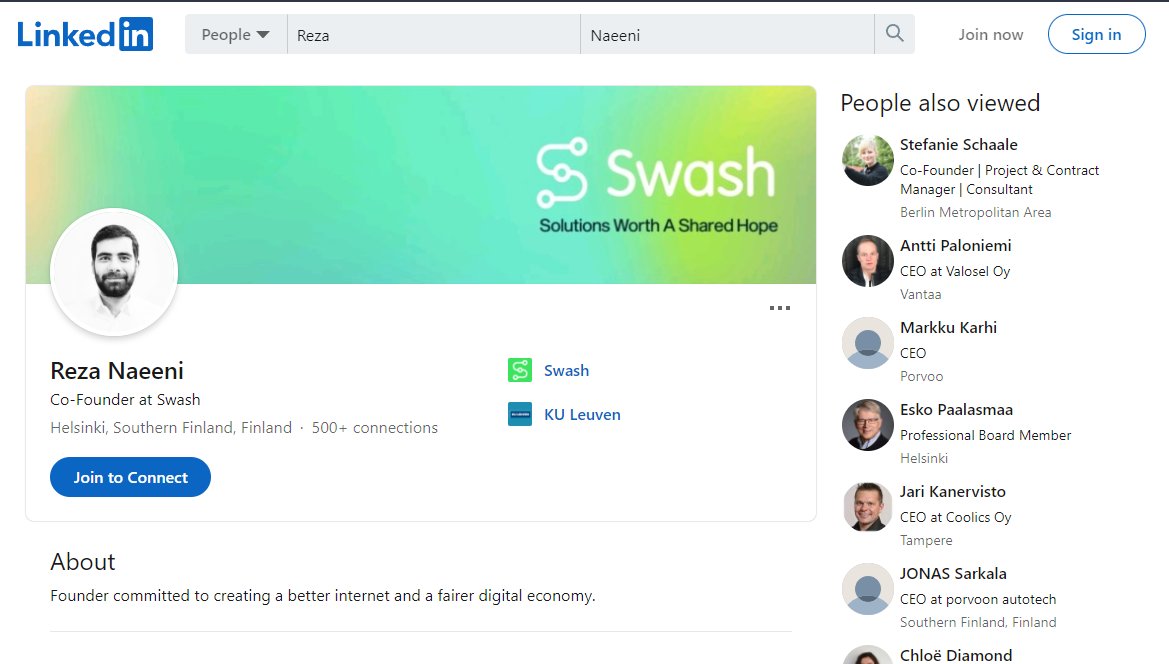Image resolution: width=1169 pixels, height=664 pixels.
Task: Click the Sign in button
Action: [x=1097, y=34]
